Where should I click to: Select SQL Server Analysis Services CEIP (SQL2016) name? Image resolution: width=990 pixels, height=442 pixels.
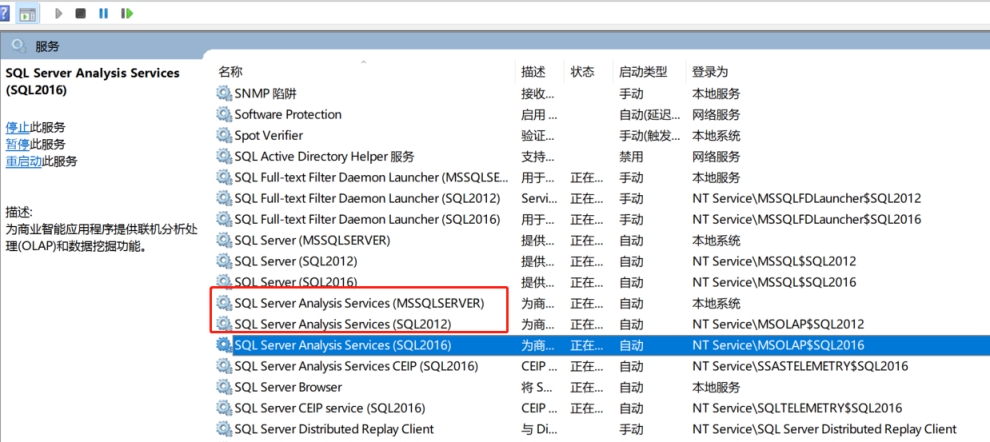(356, 366)
